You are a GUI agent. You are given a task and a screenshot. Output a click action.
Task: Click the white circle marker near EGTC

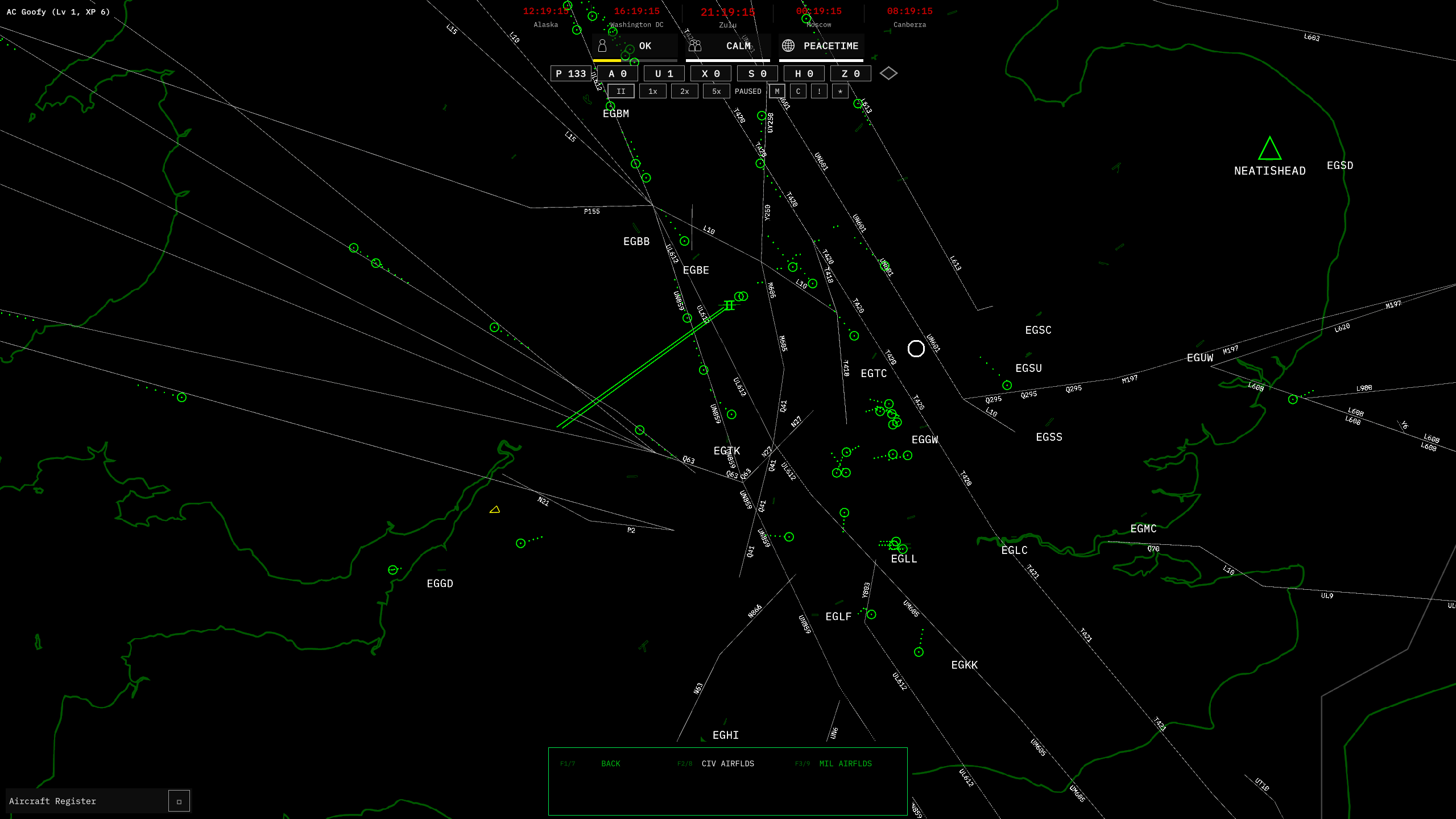(x=916, y=349)
